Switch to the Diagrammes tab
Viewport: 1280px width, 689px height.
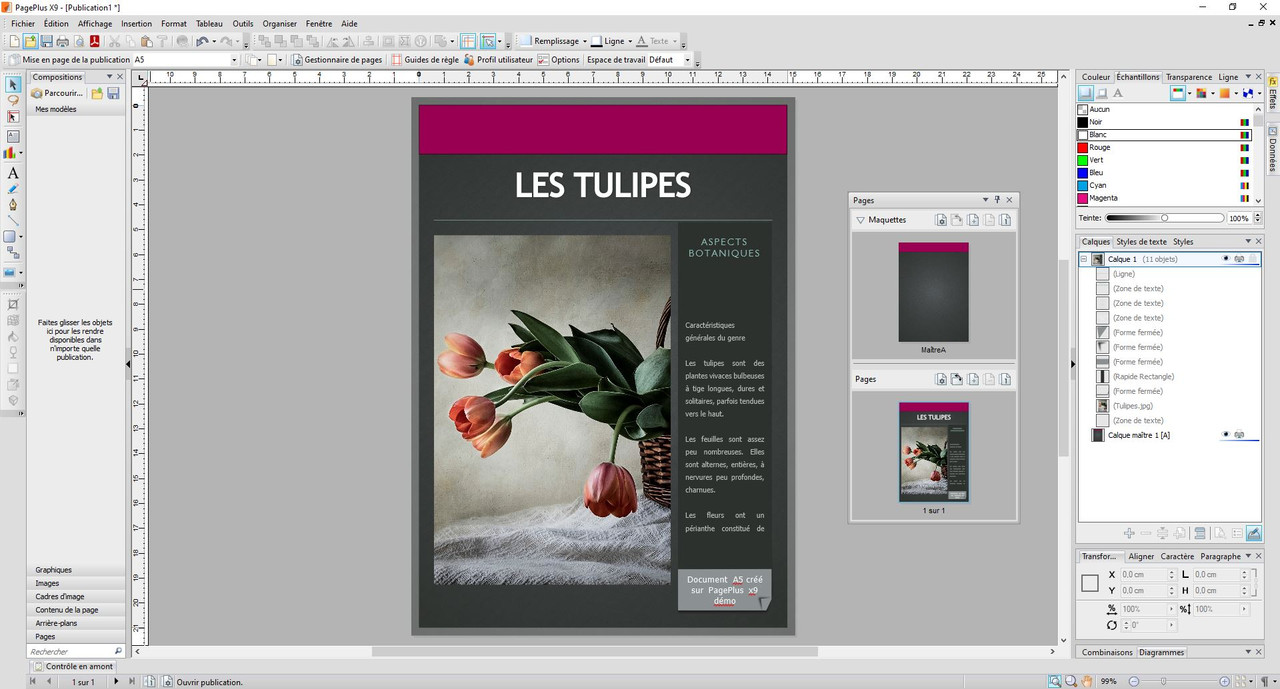click(1161, 652)
